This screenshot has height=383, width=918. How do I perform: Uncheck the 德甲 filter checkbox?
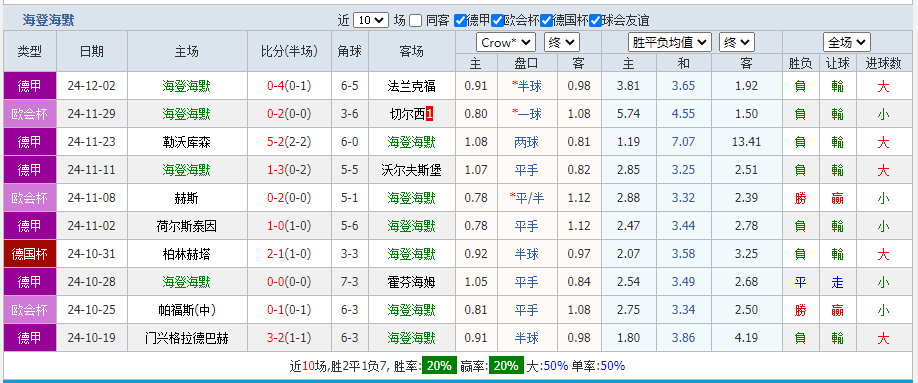460,20
